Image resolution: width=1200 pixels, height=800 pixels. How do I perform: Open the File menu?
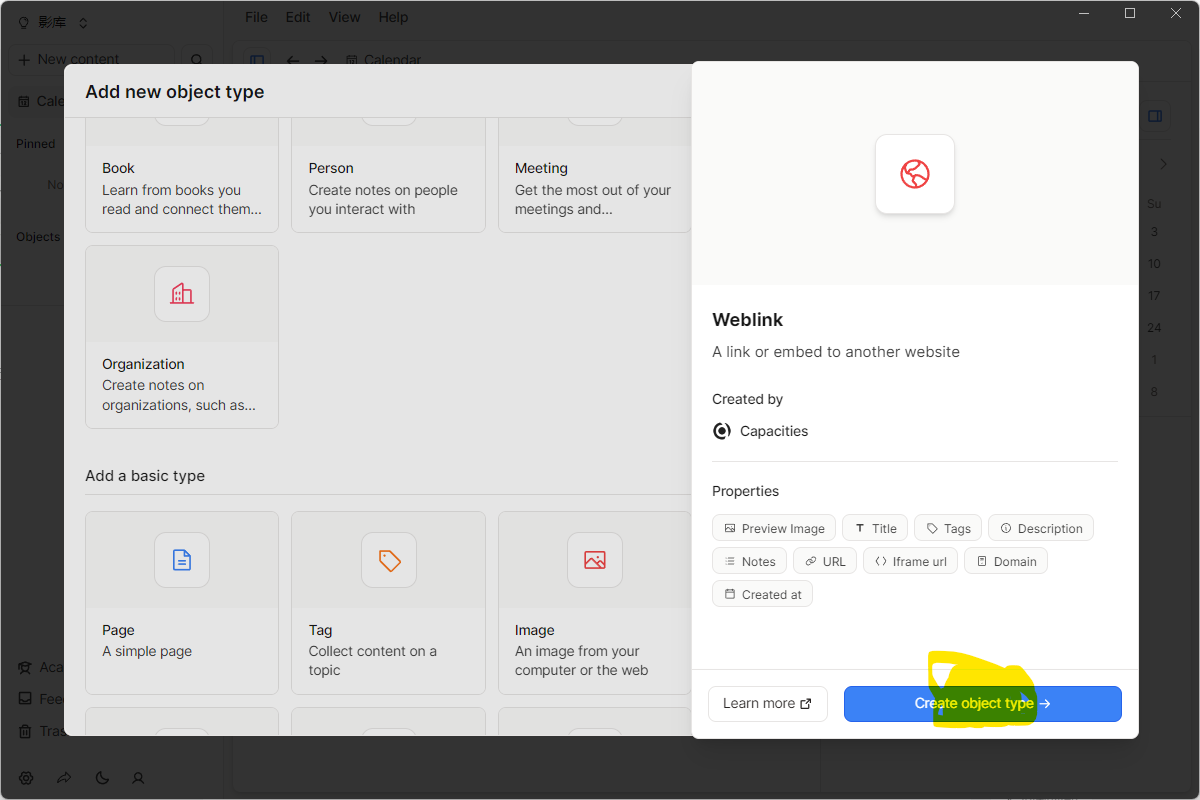(x=256, y=17)
